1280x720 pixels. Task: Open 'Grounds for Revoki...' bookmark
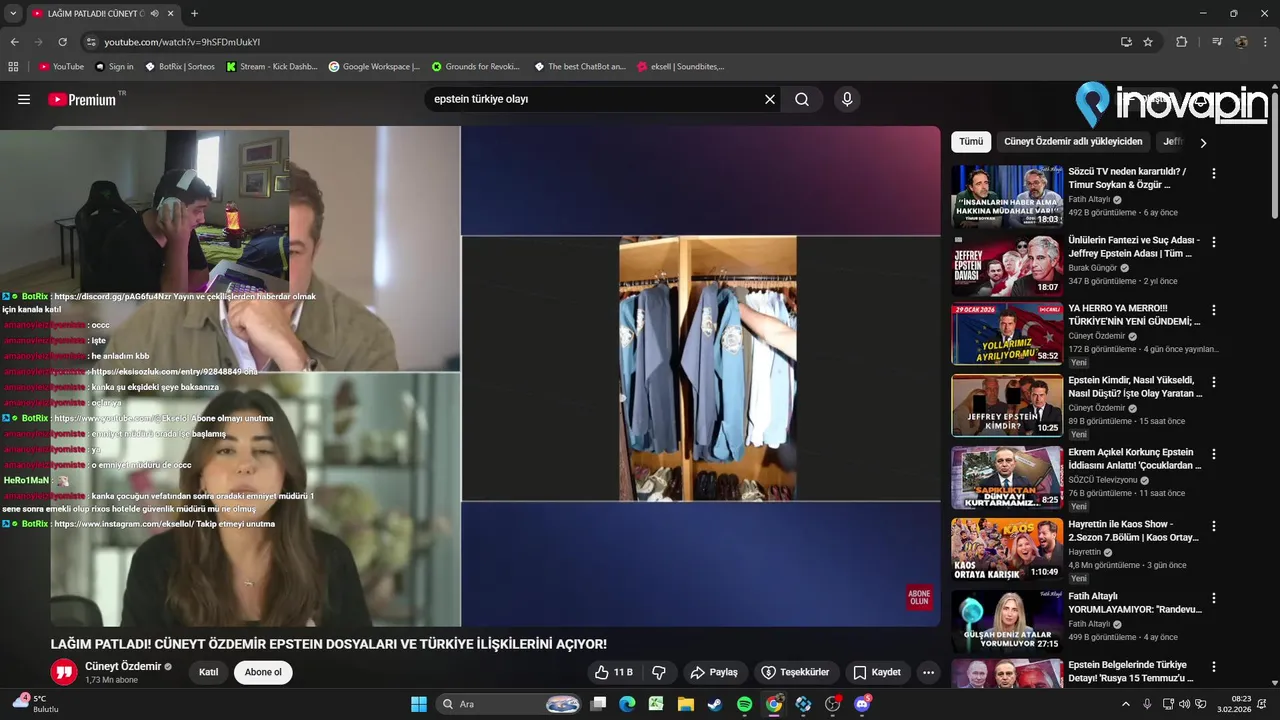[476, 66]
